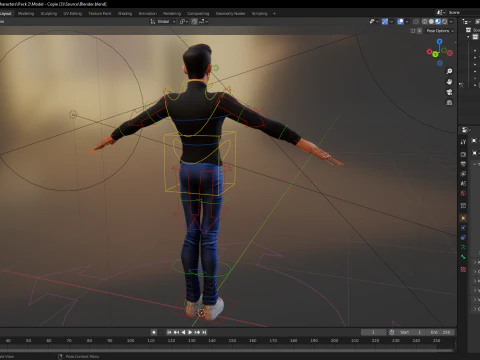Click the blue Z axis ball on navigation gizmo
This screenshot has height=360, width=480.
tap(439, 41)
